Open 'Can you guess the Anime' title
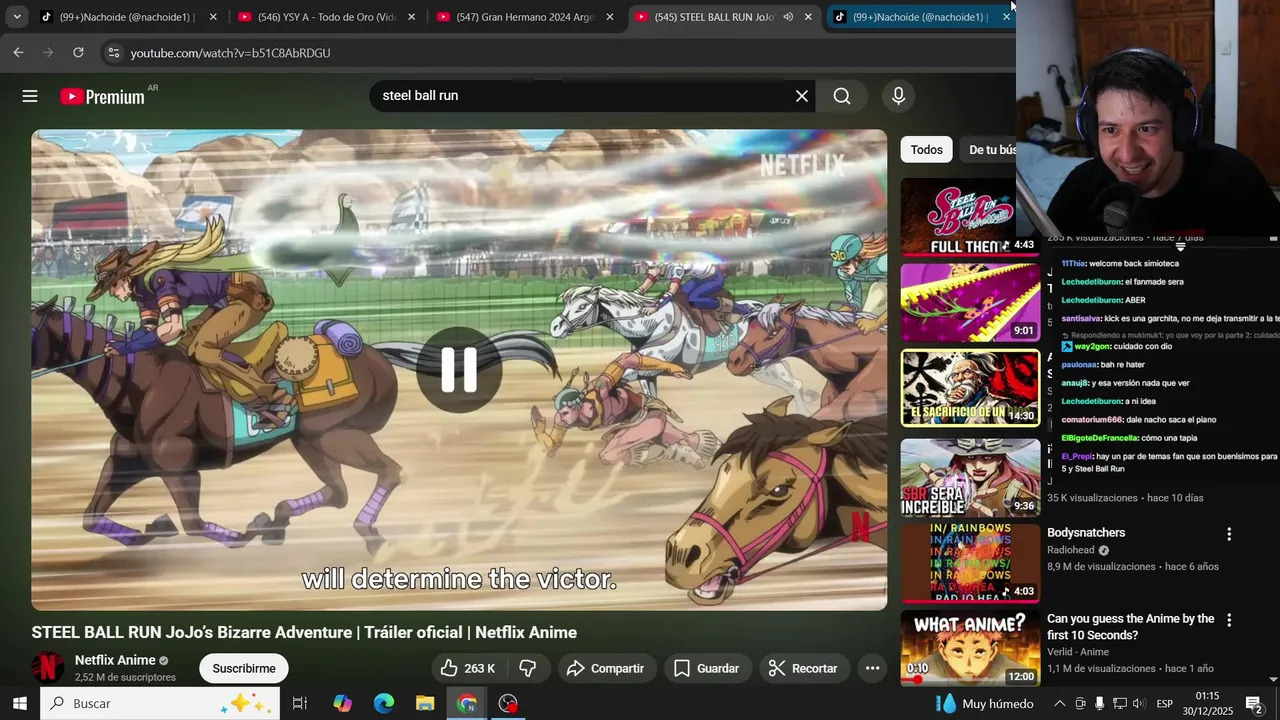The width and height of the screenshot is (1280, 720). (x=1131, y=627)
